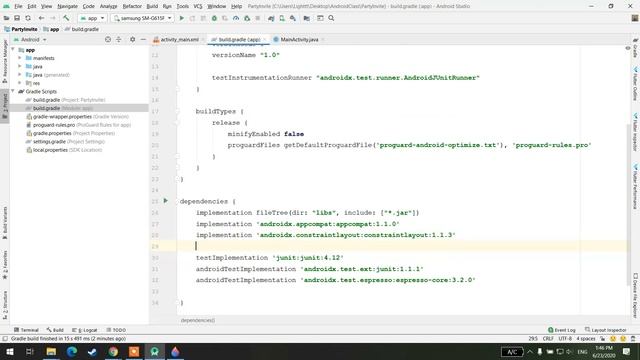The width and height of the screenshot is (640, 360).
Task: Debug the app with bug icon
Action: [214, 18]
